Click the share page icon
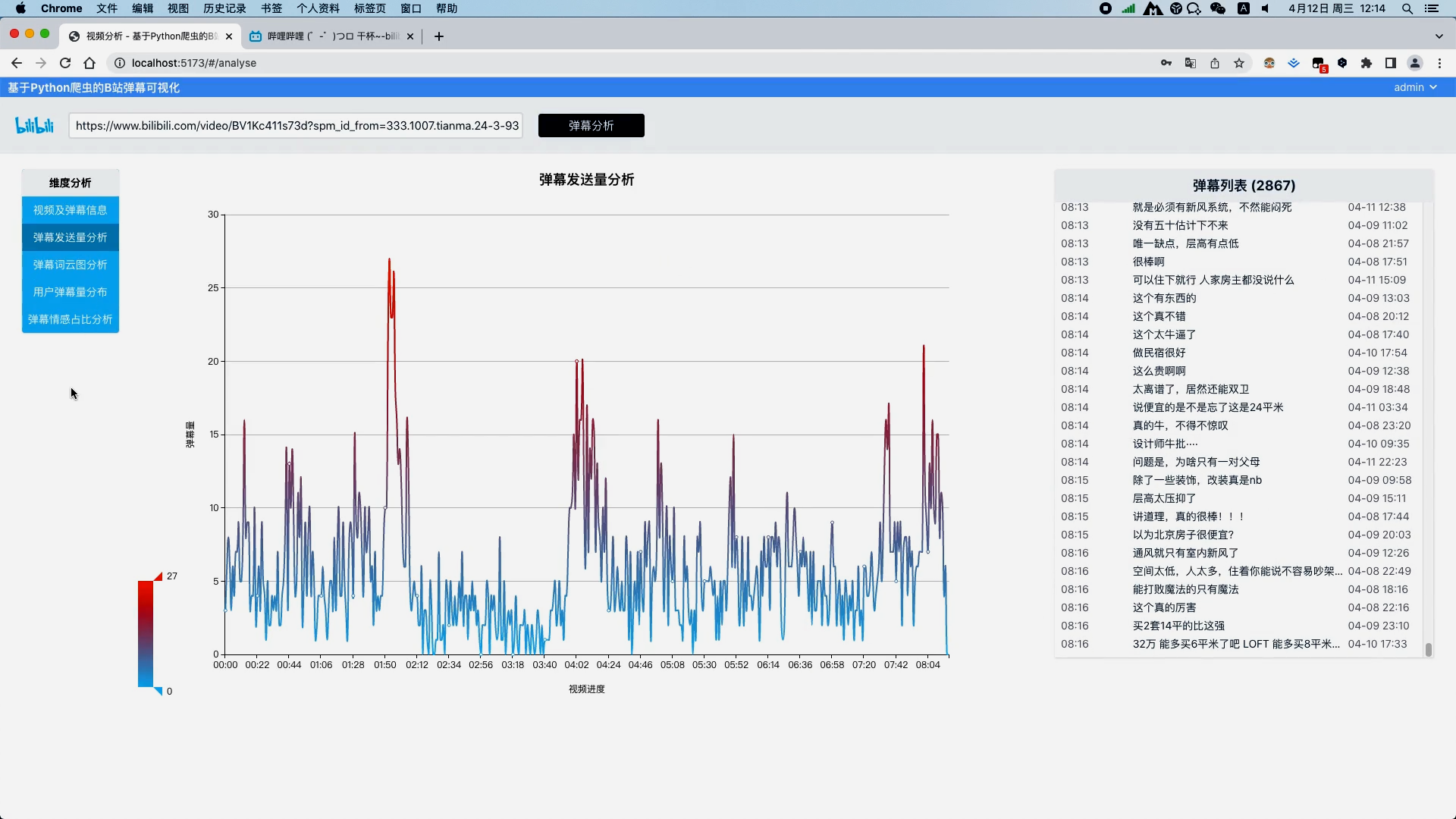Image resolution: width=1456 pixels, height=819 pixels. tap(1215, 63)
